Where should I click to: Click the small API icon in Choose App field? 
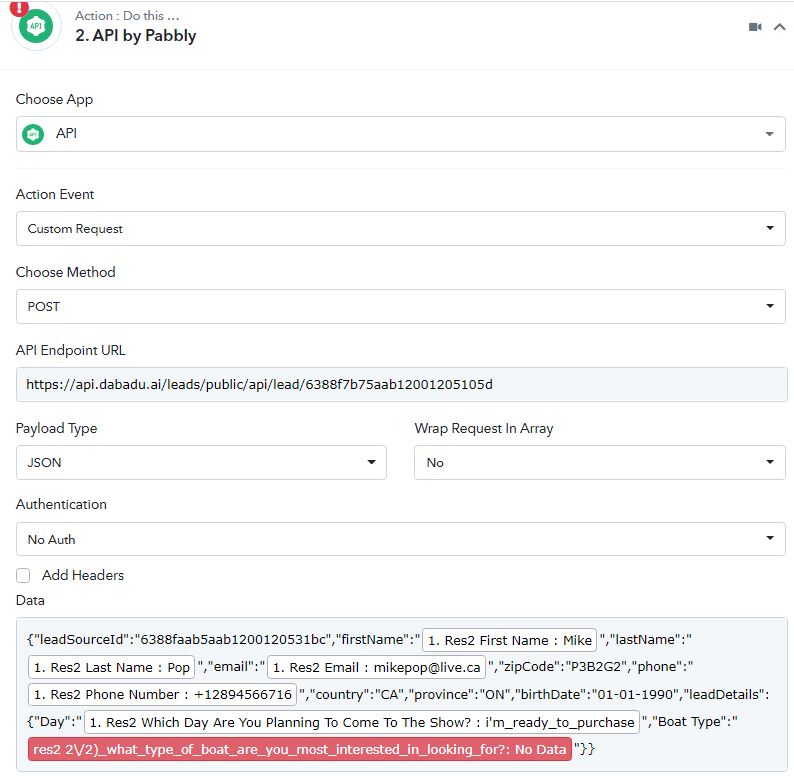coord(33,134)
